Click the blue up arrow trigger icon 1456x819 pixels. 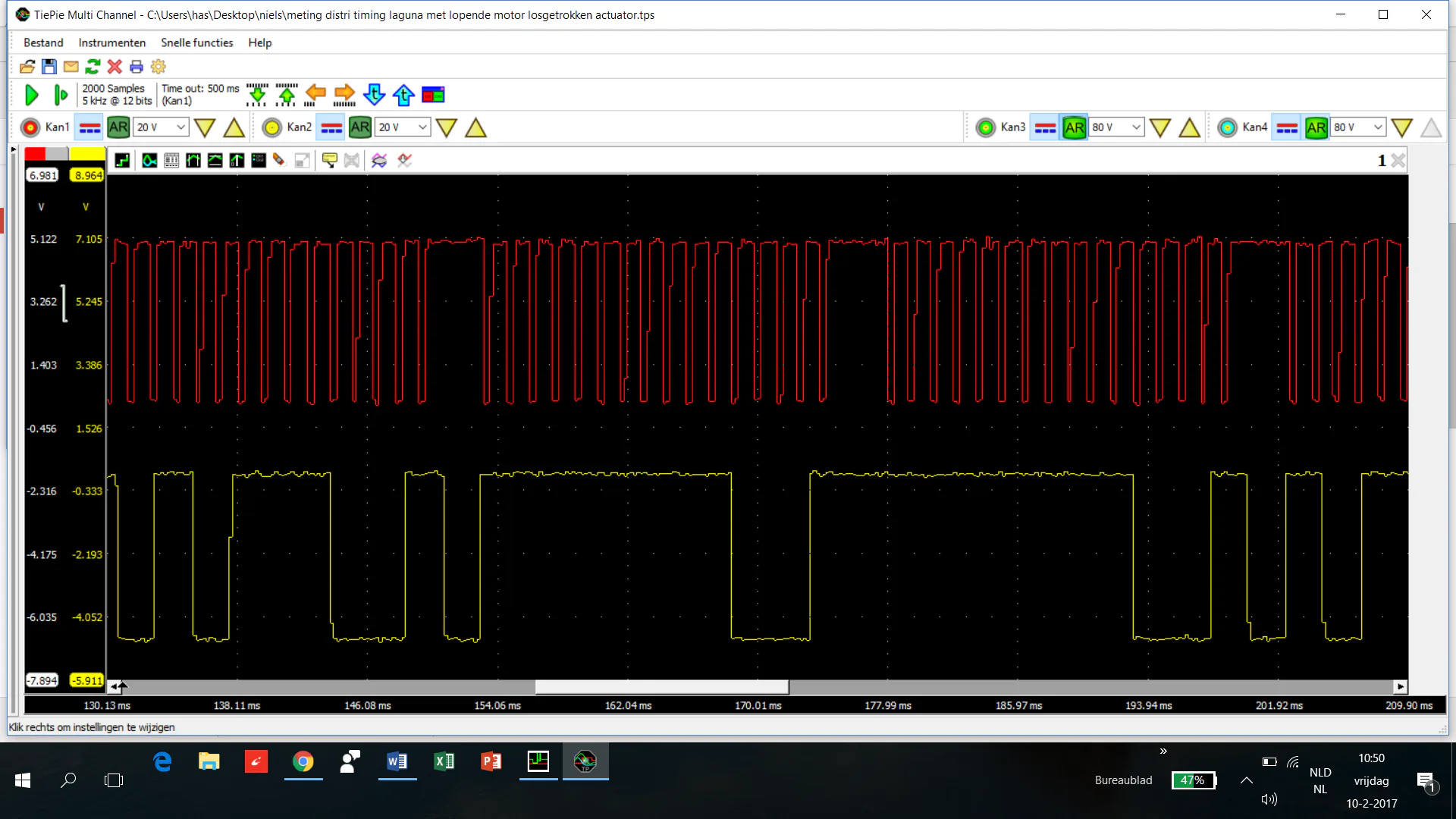point(403,95)
